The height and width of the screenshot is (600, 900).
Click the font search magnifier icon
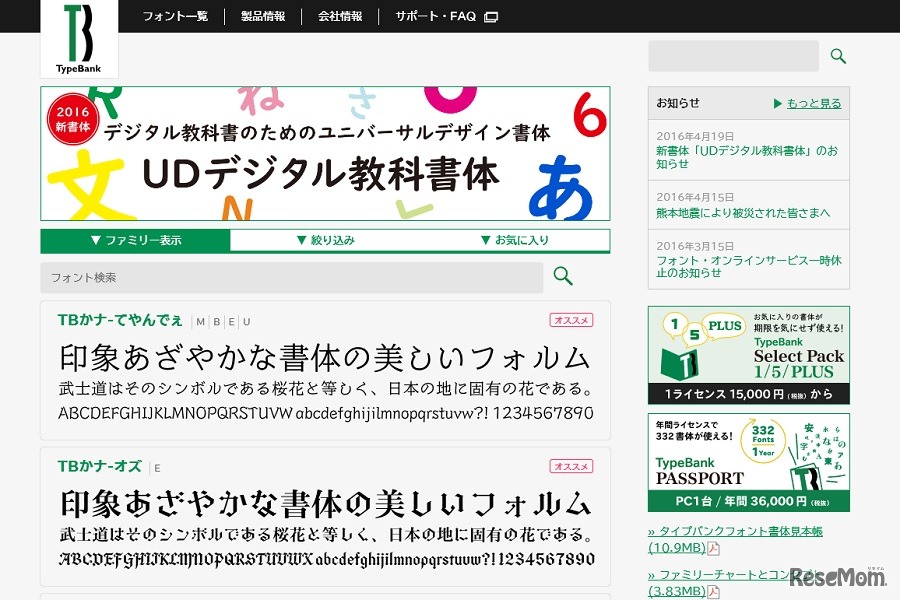(562, 277)
